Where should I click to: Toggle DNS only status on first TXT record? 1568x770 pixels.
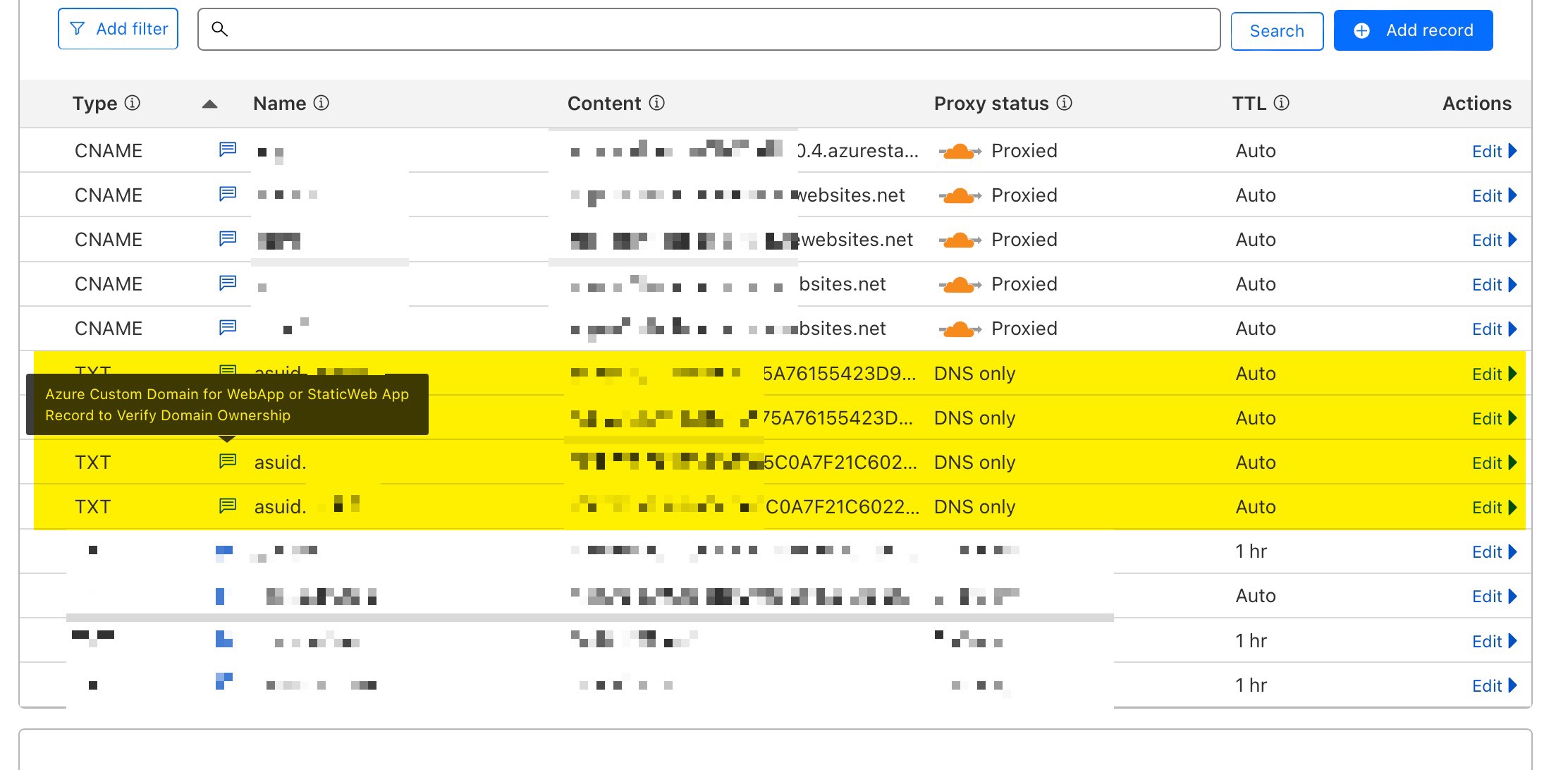974,374
